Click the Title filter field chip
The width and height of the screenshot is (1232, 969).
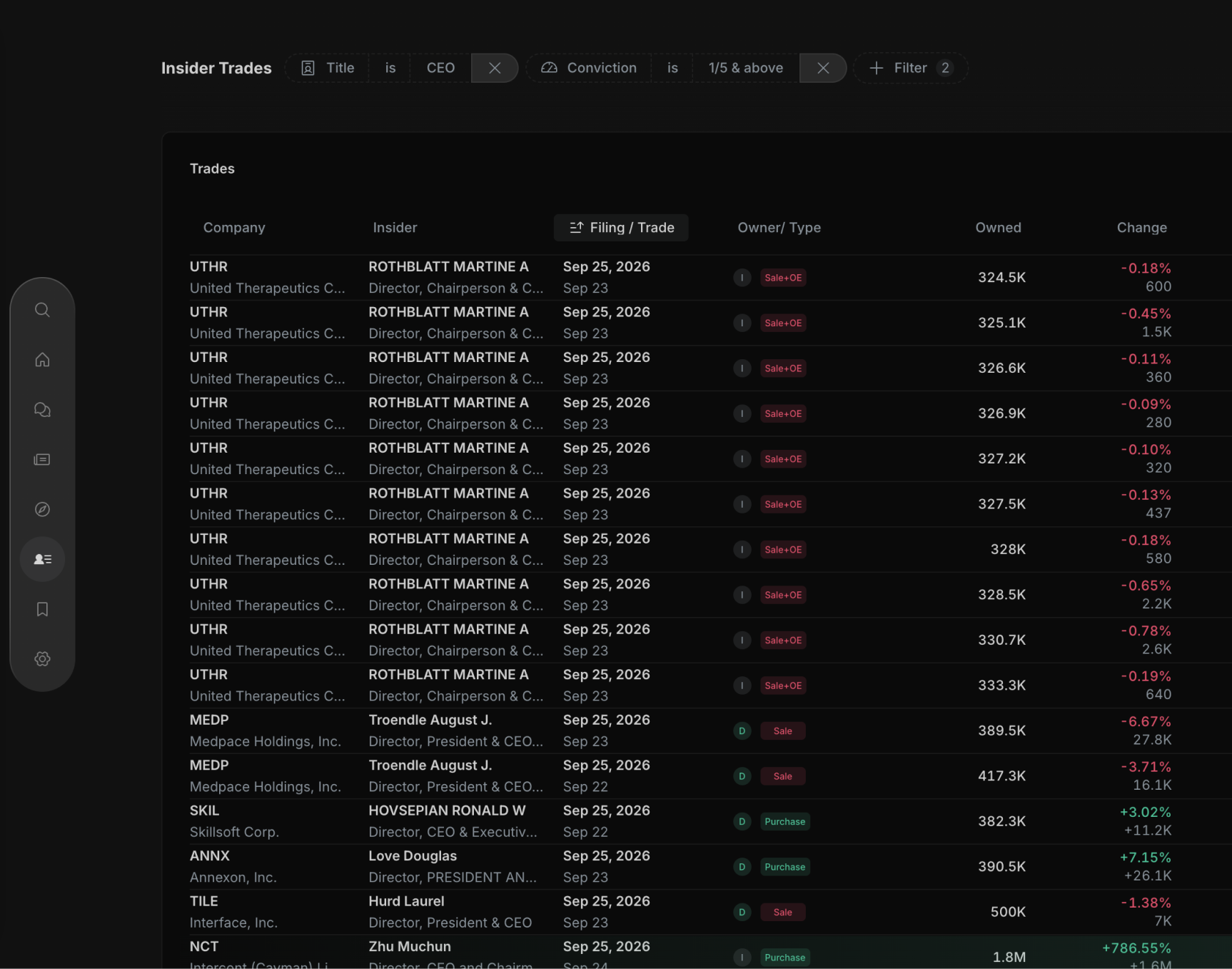tap(328, 68)
